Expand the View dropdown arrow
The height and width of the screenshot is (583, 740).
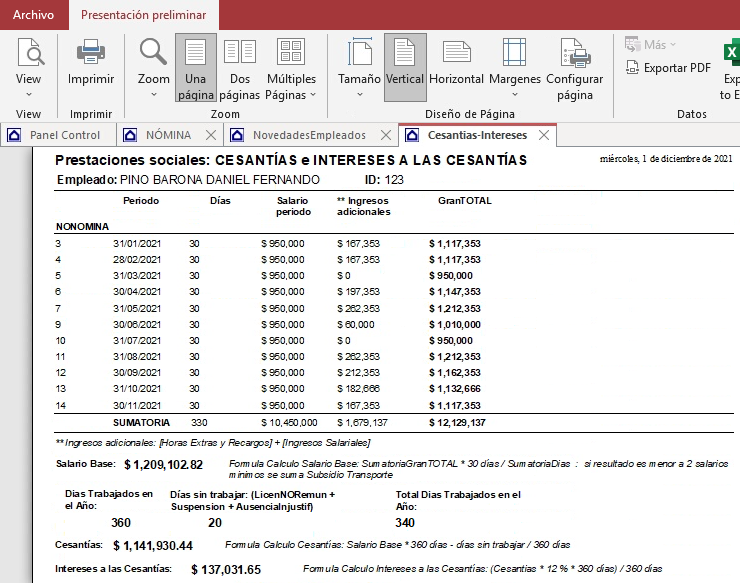coord(29,95)
